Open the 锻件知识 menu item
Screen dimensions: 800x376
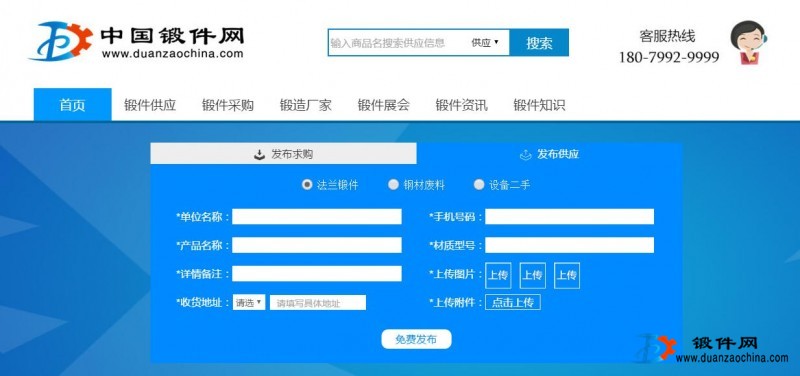539,105
